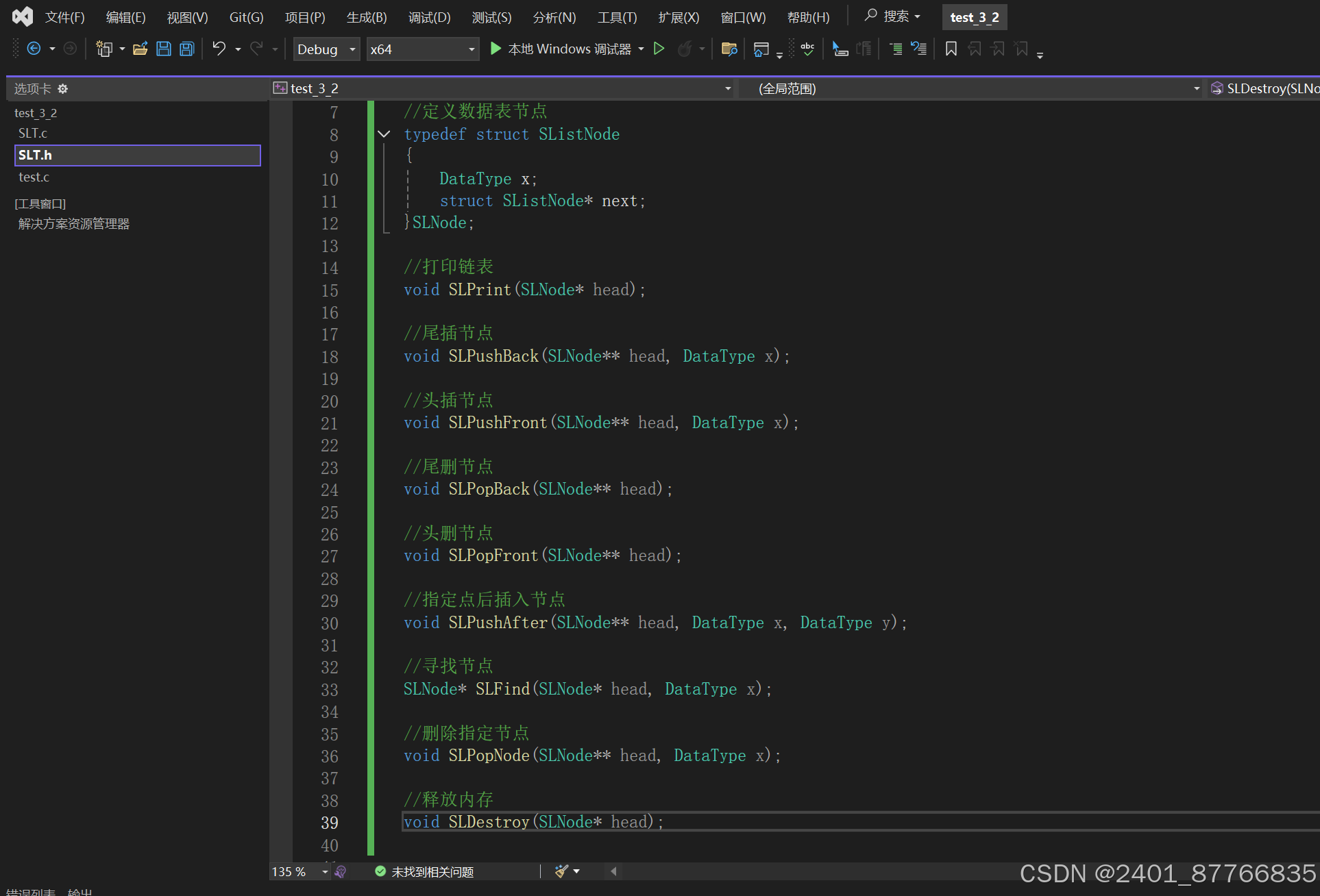The width and height of the screenshot is (1320, 896).
Task: Open the tab options gear icon
Action: (63, 89)
